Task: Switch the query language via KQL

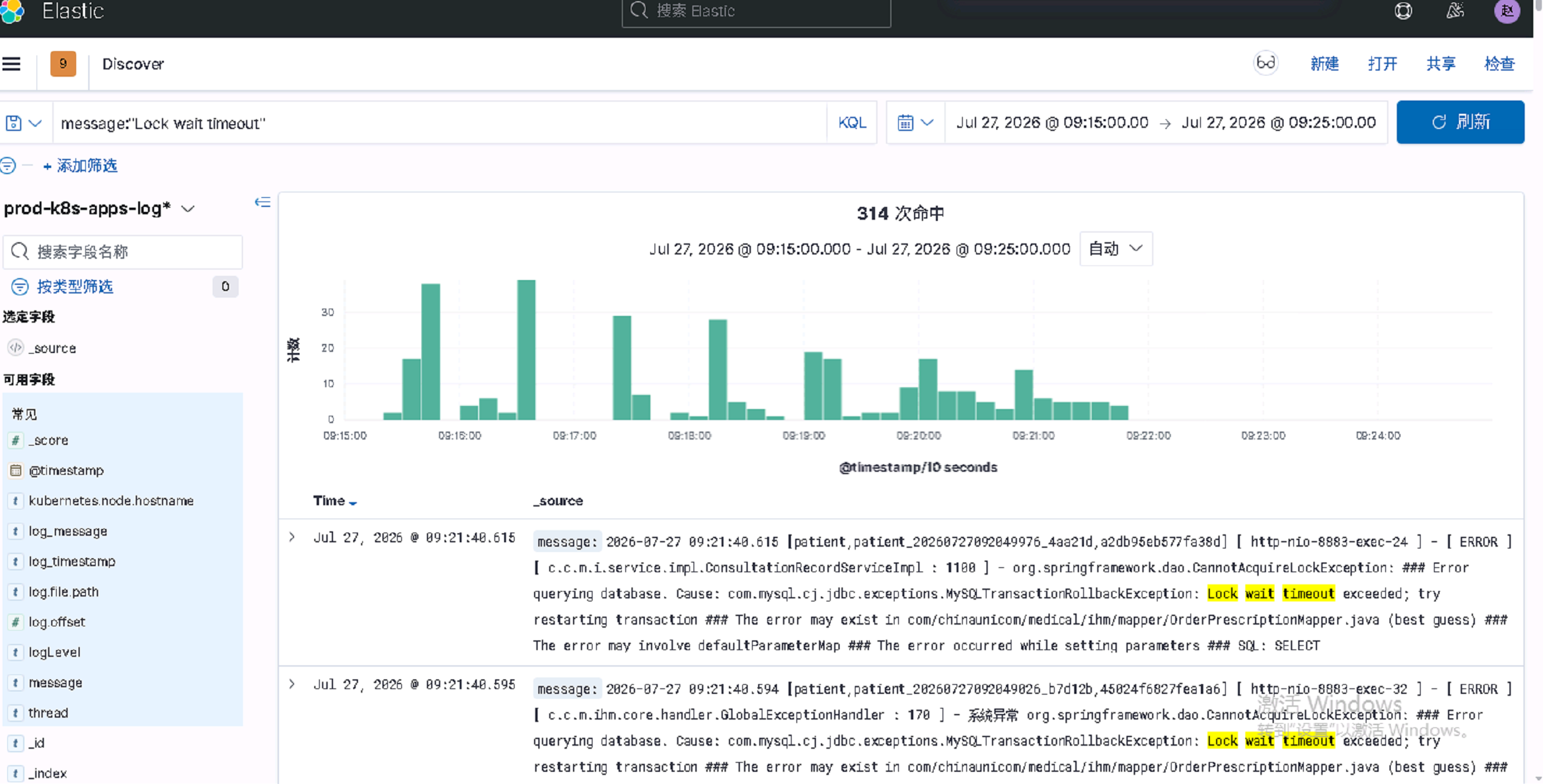Action: tap(851, 123)
